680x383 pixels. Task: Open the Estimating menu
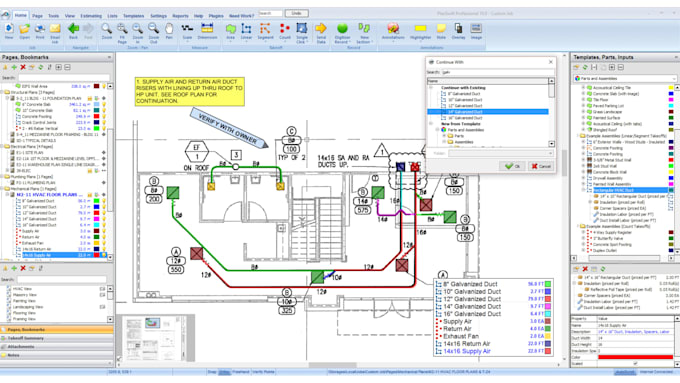tap(91, 16)
